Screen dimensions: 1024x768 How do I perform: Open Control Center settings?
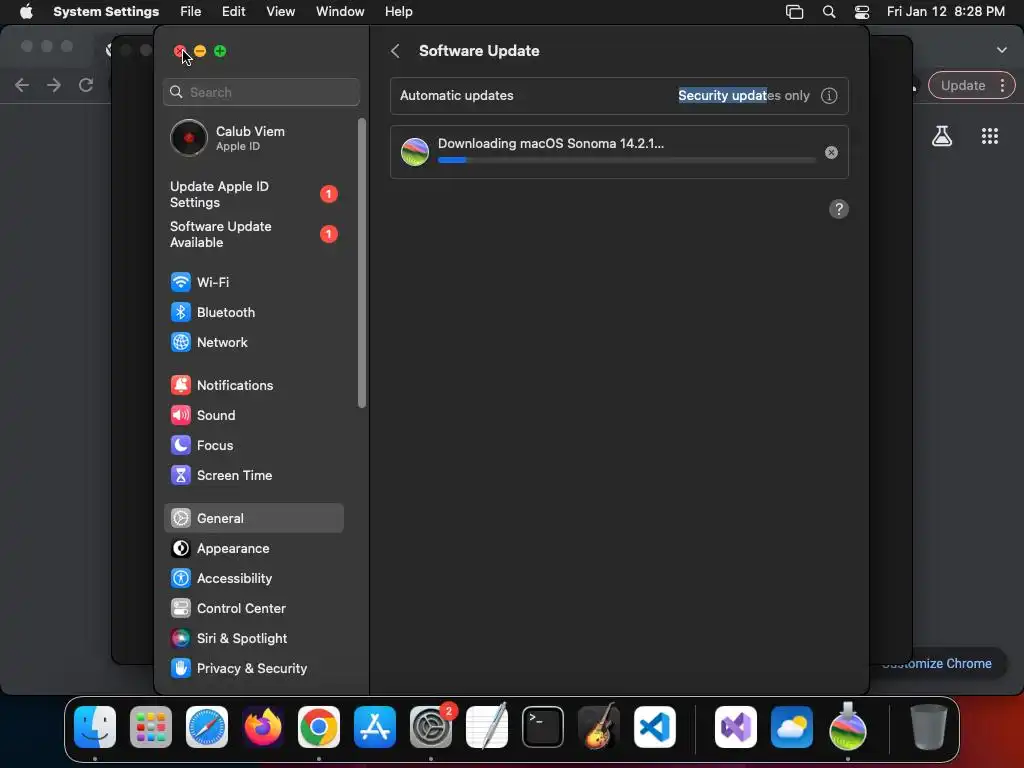pos(253,609)
